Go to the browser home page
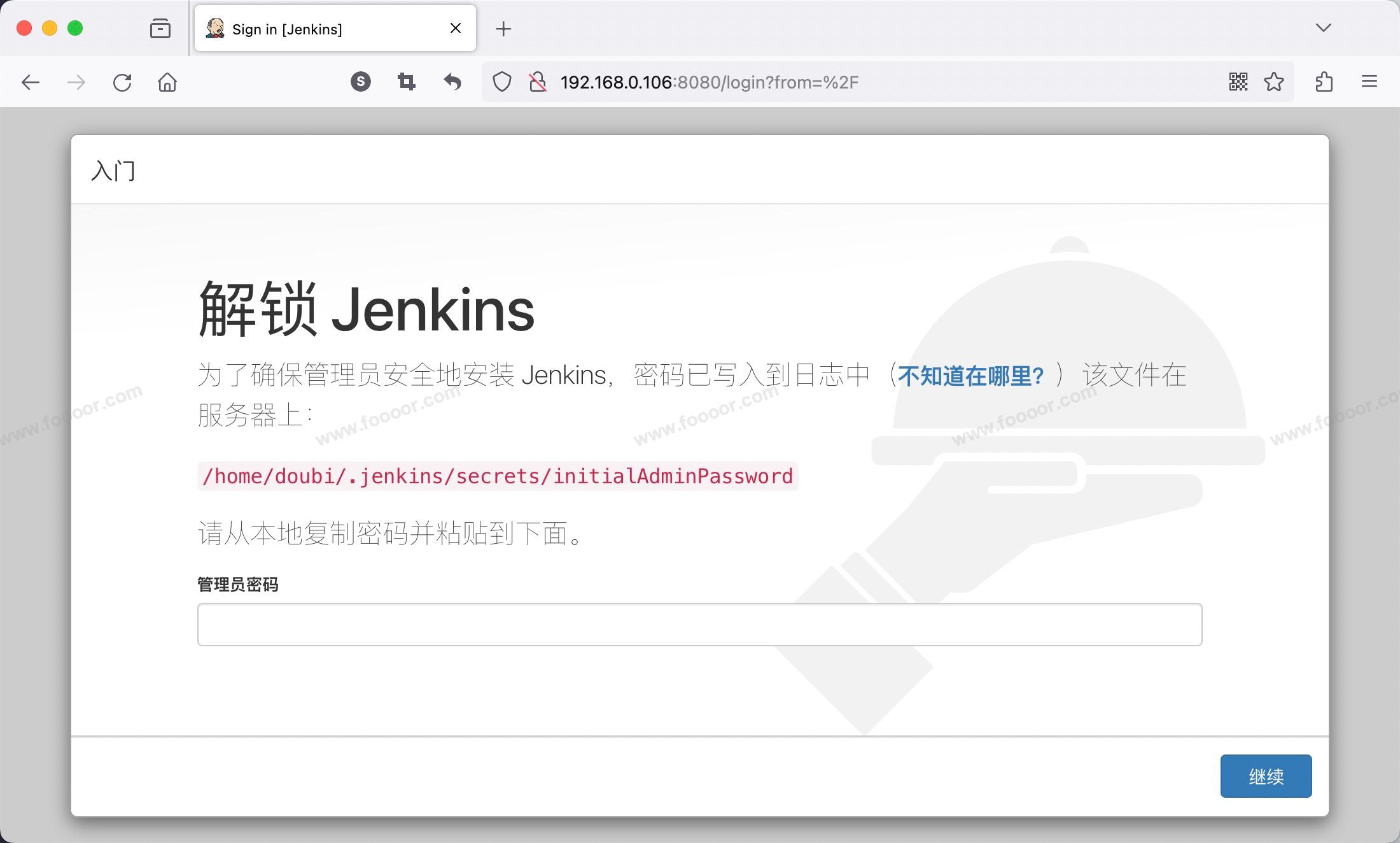1400x843 pixels. pyautogui.click(x=167, y=82)
